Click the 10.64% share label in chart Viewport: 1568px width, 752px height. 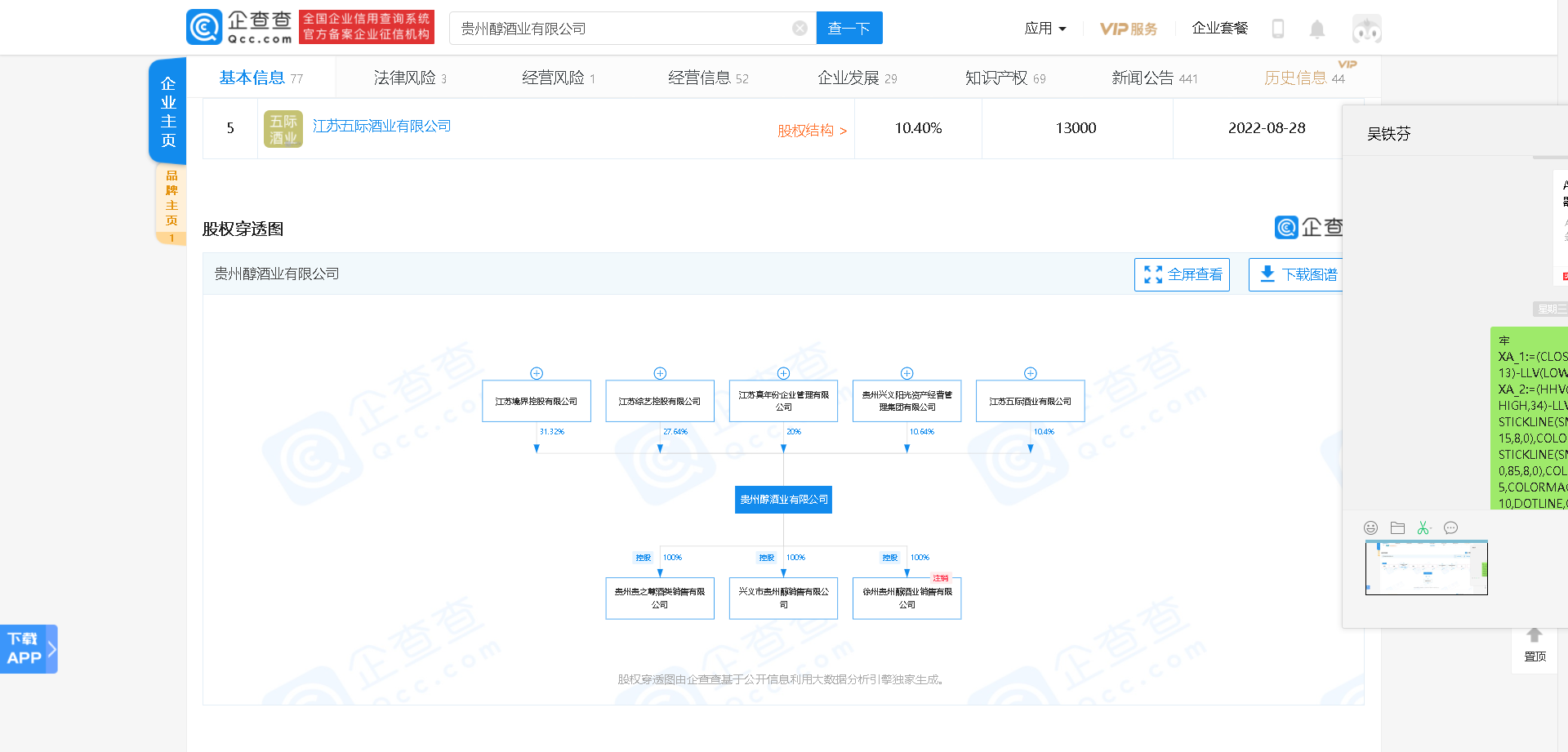tap(922, 432)
